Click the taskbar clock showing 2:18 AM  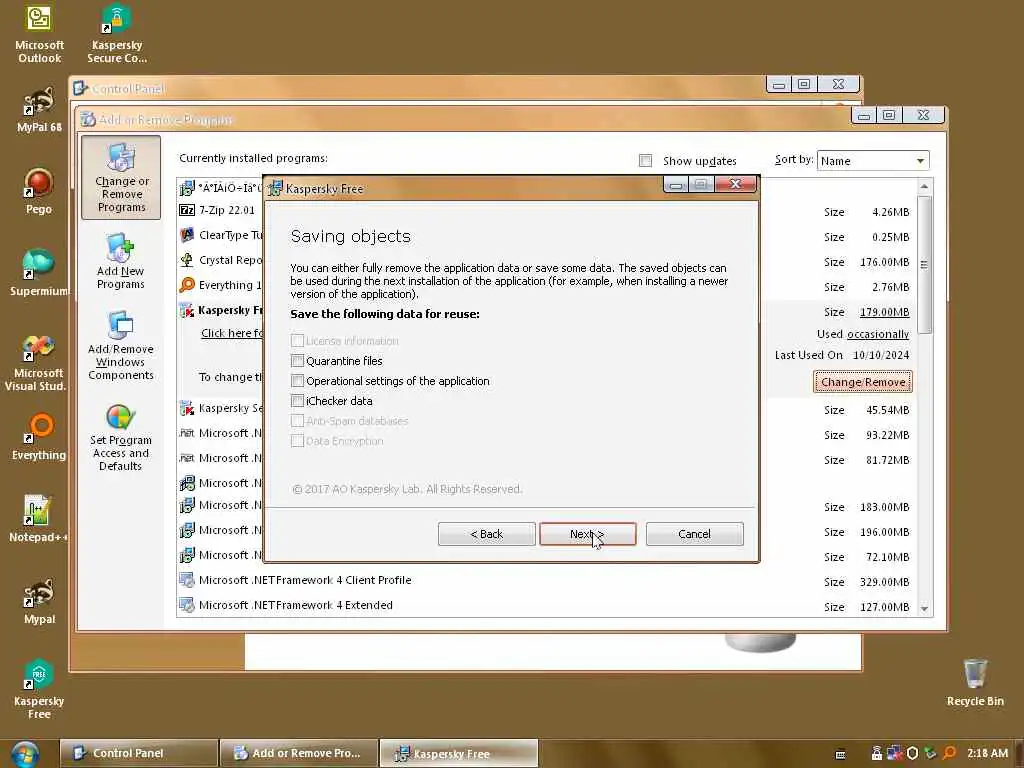pos(987,753)
